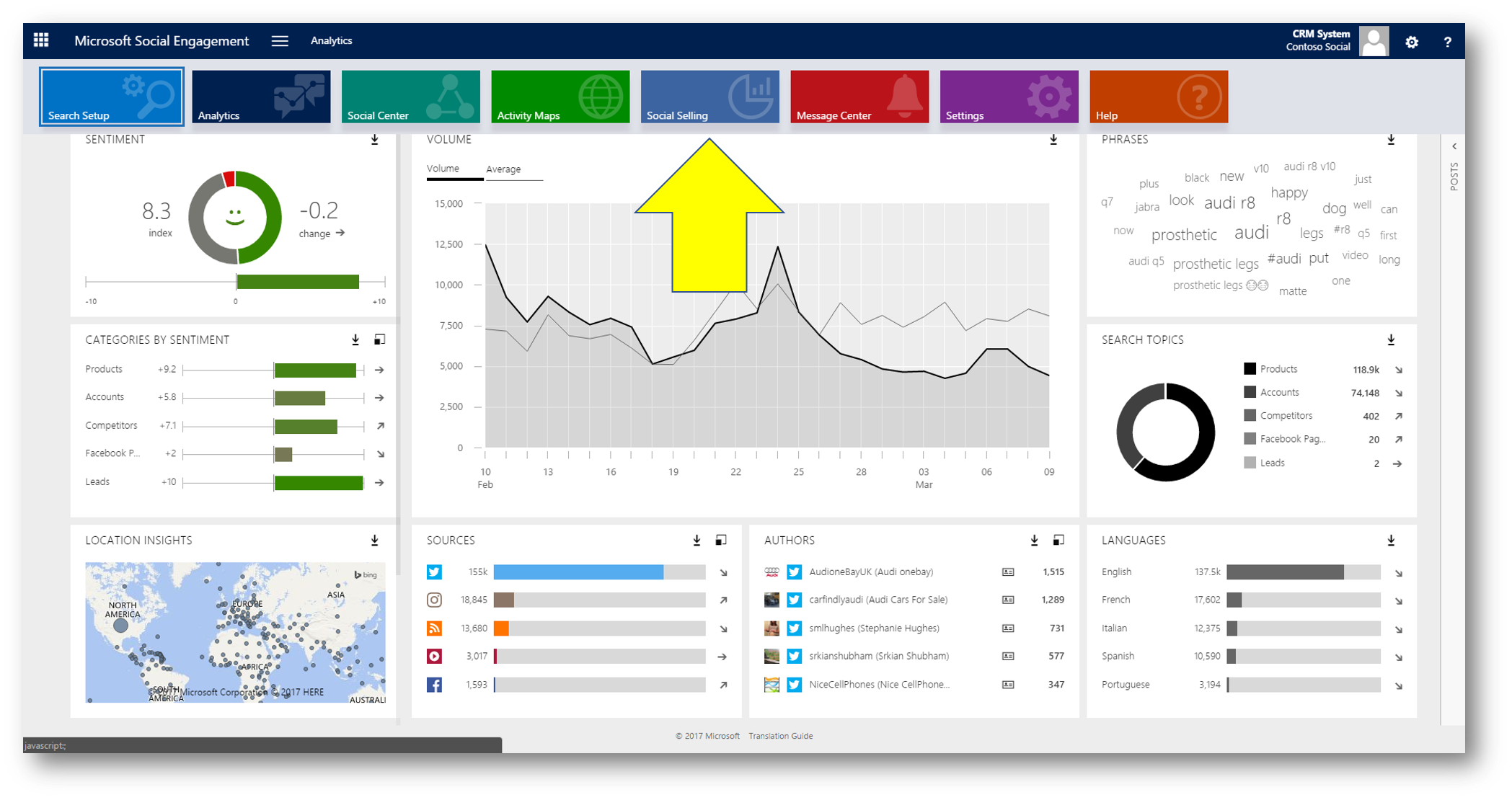Download the Sentiment widget data
This screenshot has height=800, width=1512.
coord(375,140)
